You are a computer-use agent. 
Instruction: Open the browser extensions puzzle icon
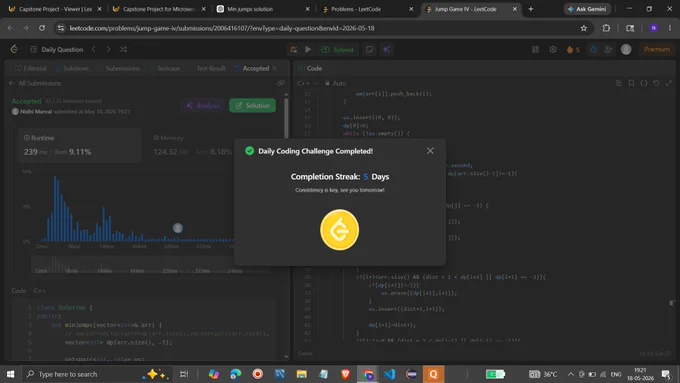[x=606, y=28]
